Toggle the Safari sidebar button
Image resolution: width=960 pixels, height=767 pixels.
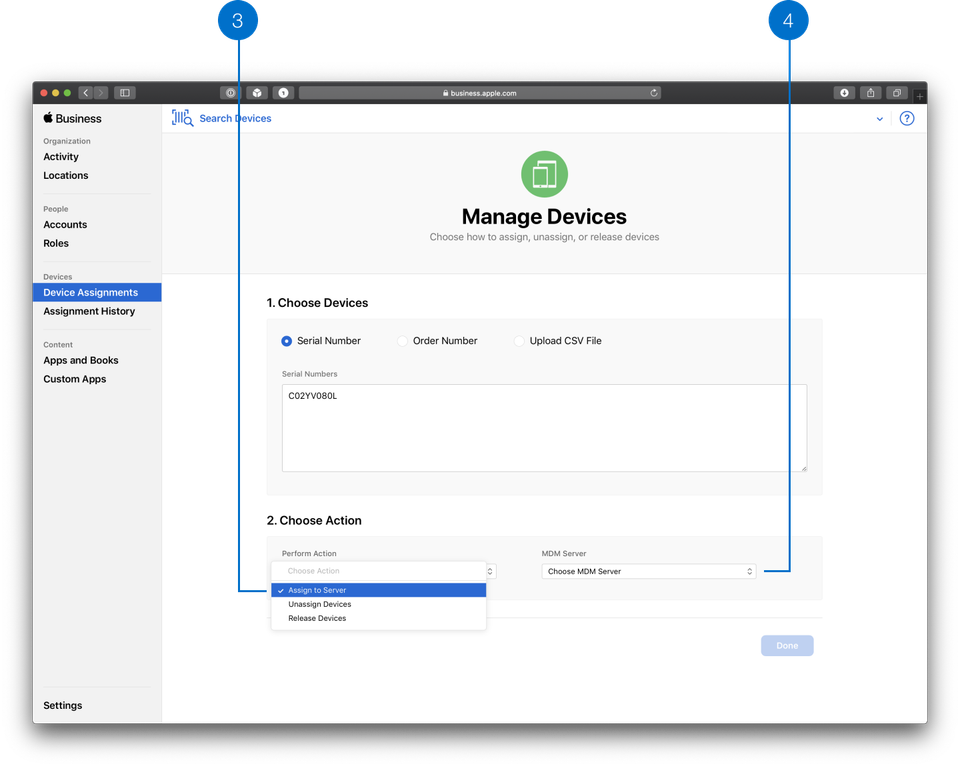pyautogui.click(x=125, y=93)
